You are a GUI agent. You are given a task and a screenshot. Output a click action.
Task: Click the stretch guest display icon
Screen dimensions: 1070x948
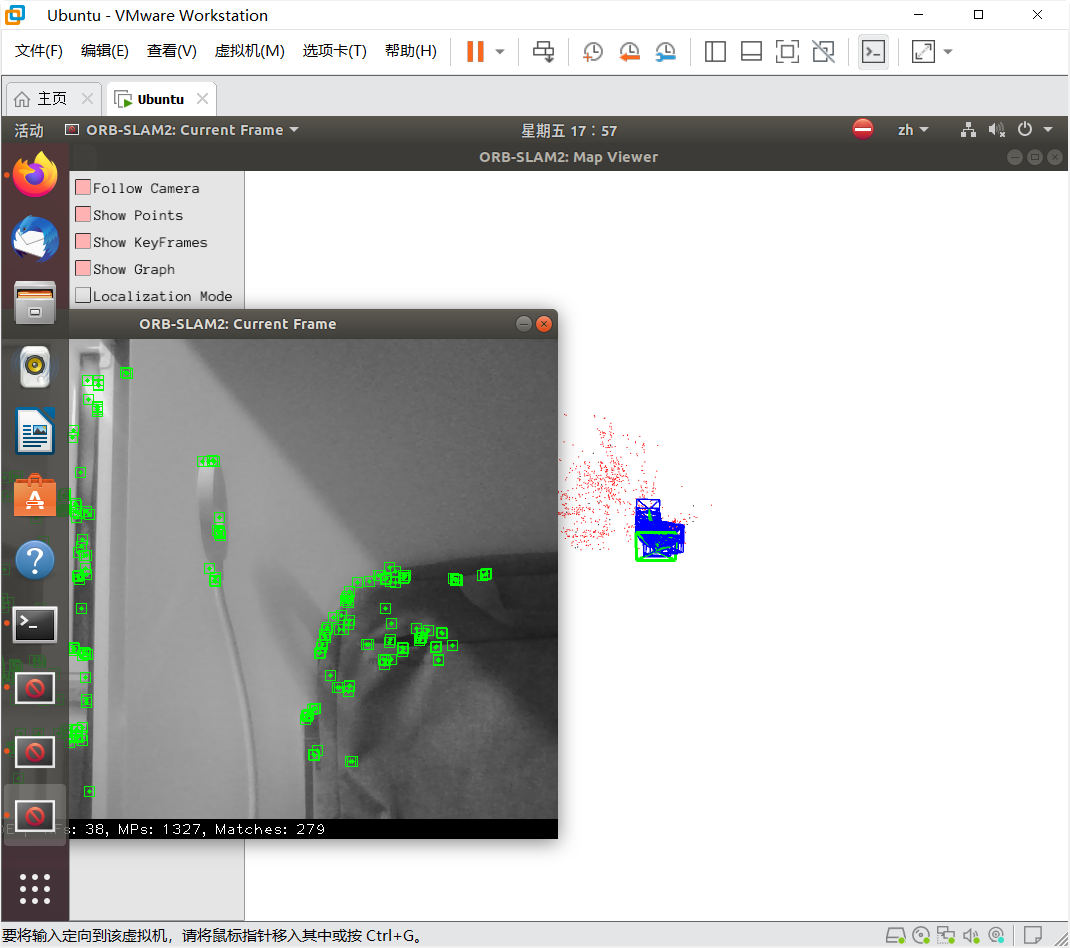(x=923, y=52)
